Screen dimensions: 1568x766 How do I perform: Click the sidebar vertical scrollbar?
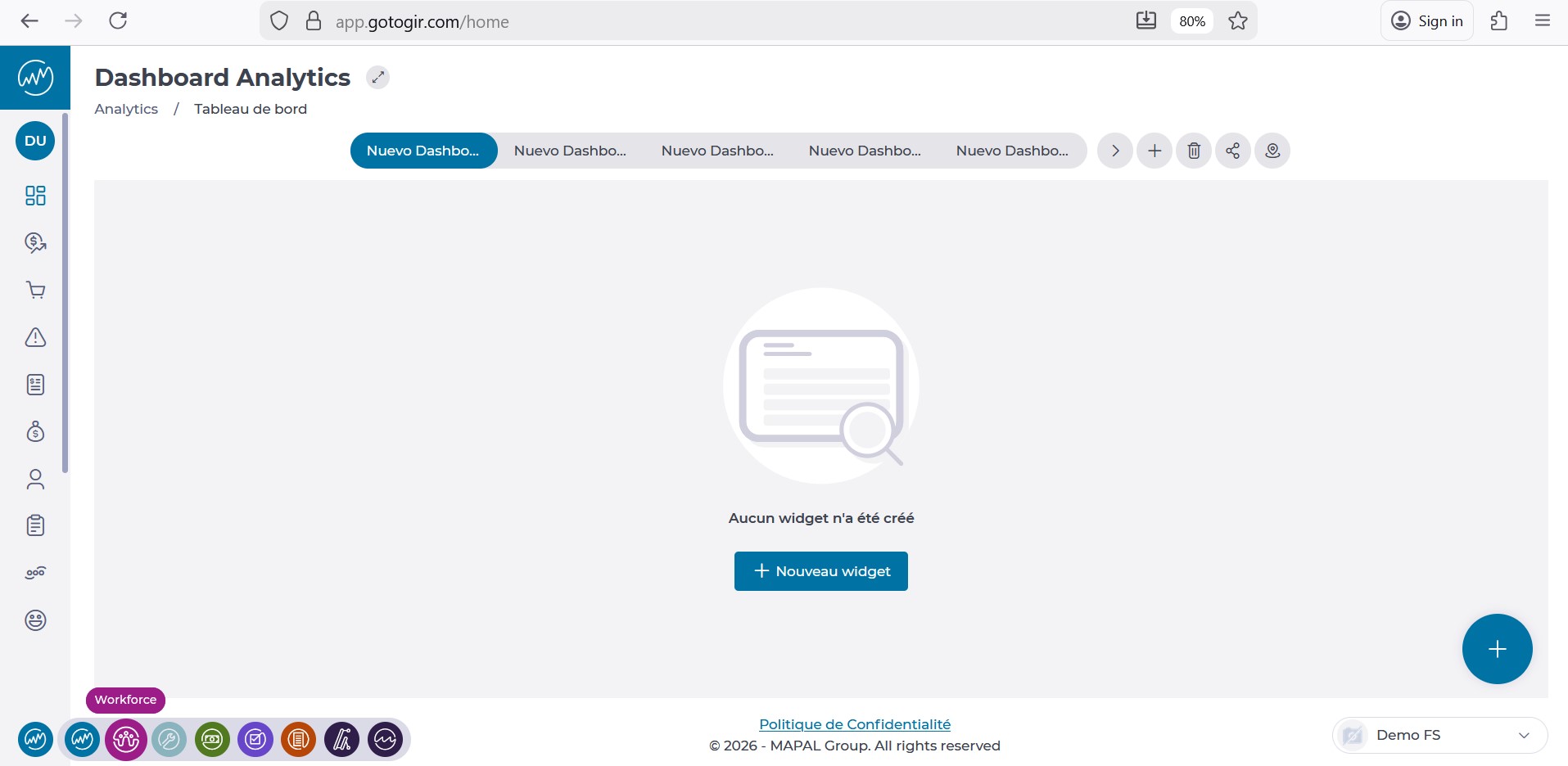pos(66,295)
